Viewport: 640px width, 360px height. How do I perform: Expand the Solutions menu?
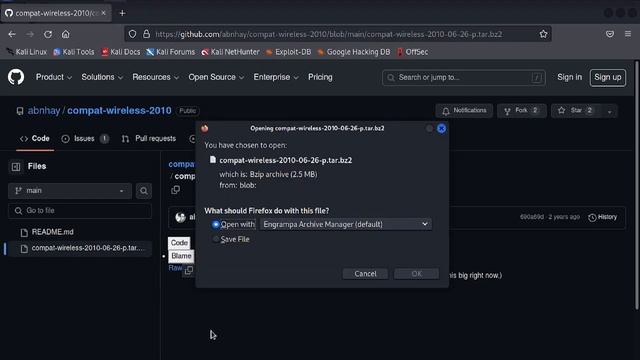tap(102, 77)
